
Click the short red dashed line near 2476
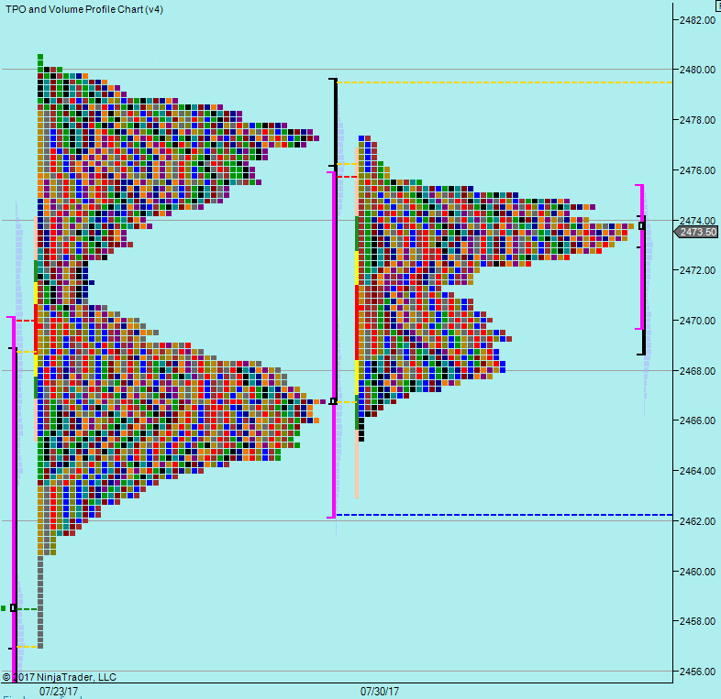tap(347, 177)
